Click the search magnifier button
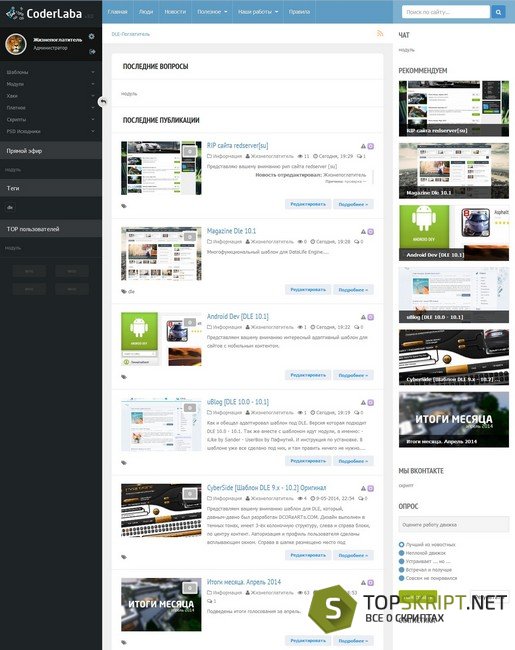 point(498,12)
